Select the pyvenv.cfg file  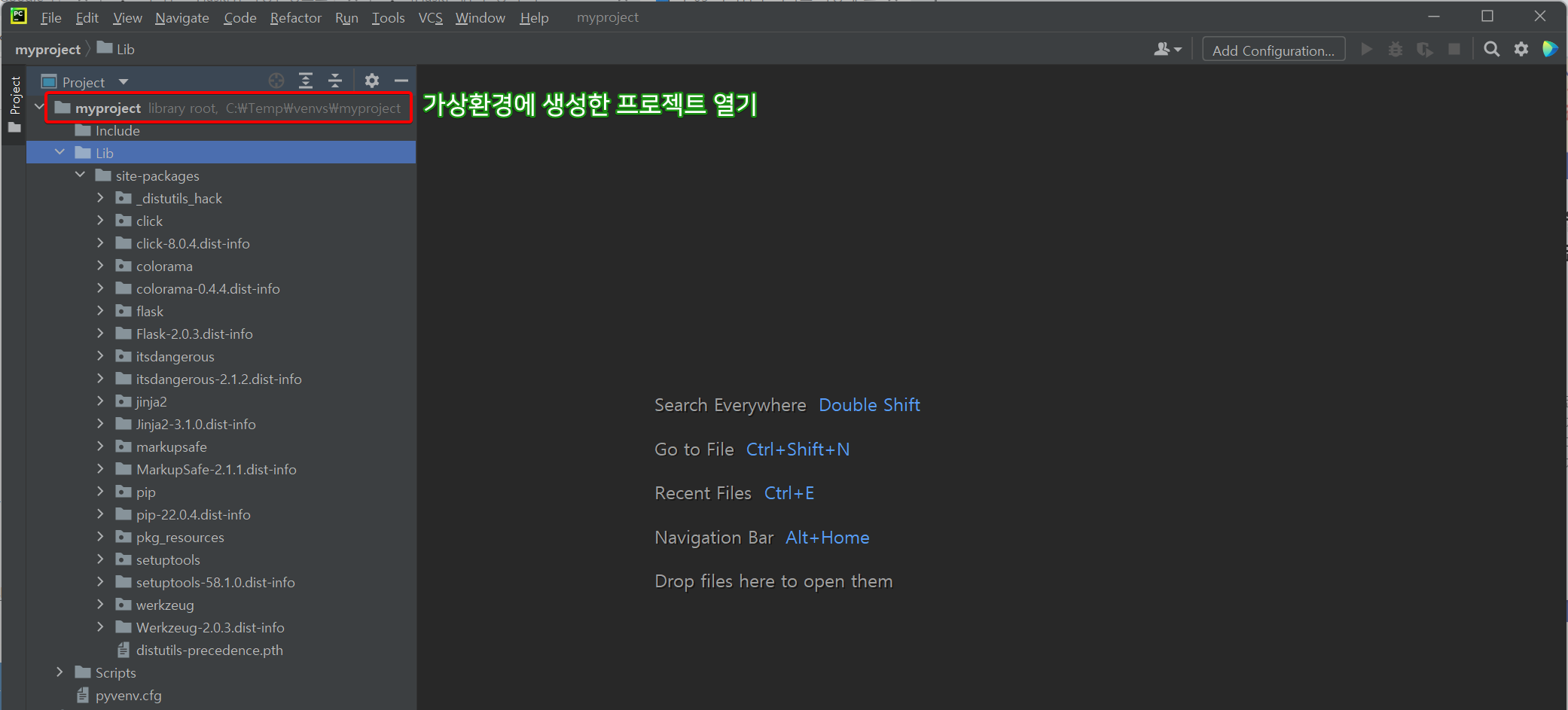coord(128,695)
